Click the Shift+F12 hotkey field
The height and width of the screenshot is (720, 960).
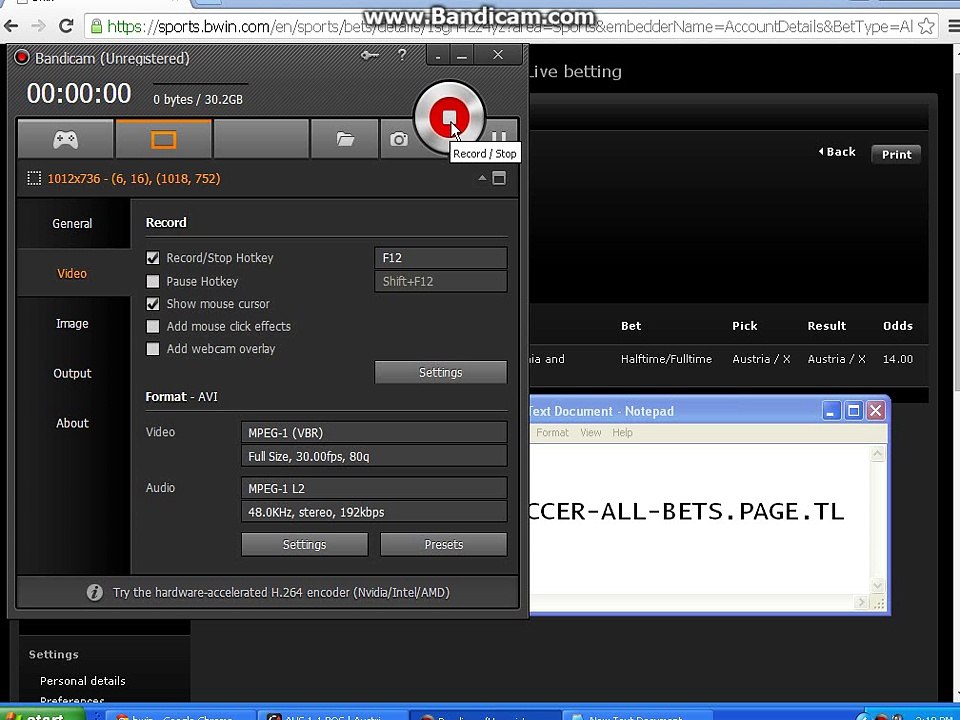click(x=441, y=282)
